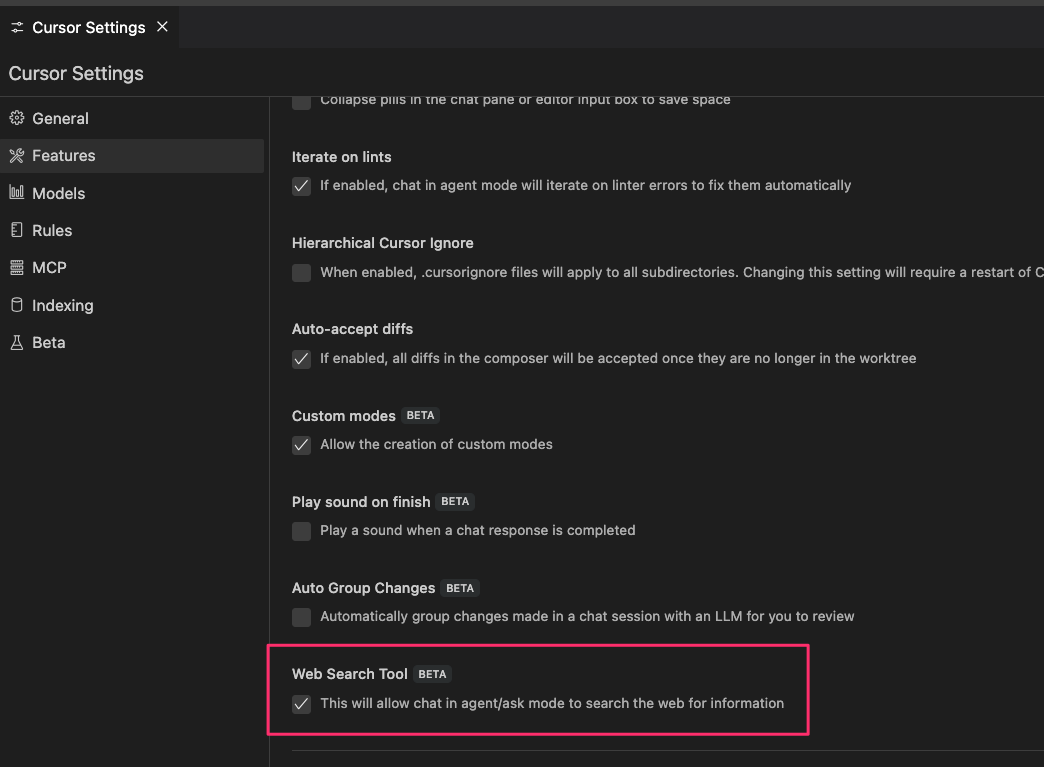Click the Custom modes heading
Image resolution: width=1044 pixels, height=767 pixels.
click(x=344, y=415)
